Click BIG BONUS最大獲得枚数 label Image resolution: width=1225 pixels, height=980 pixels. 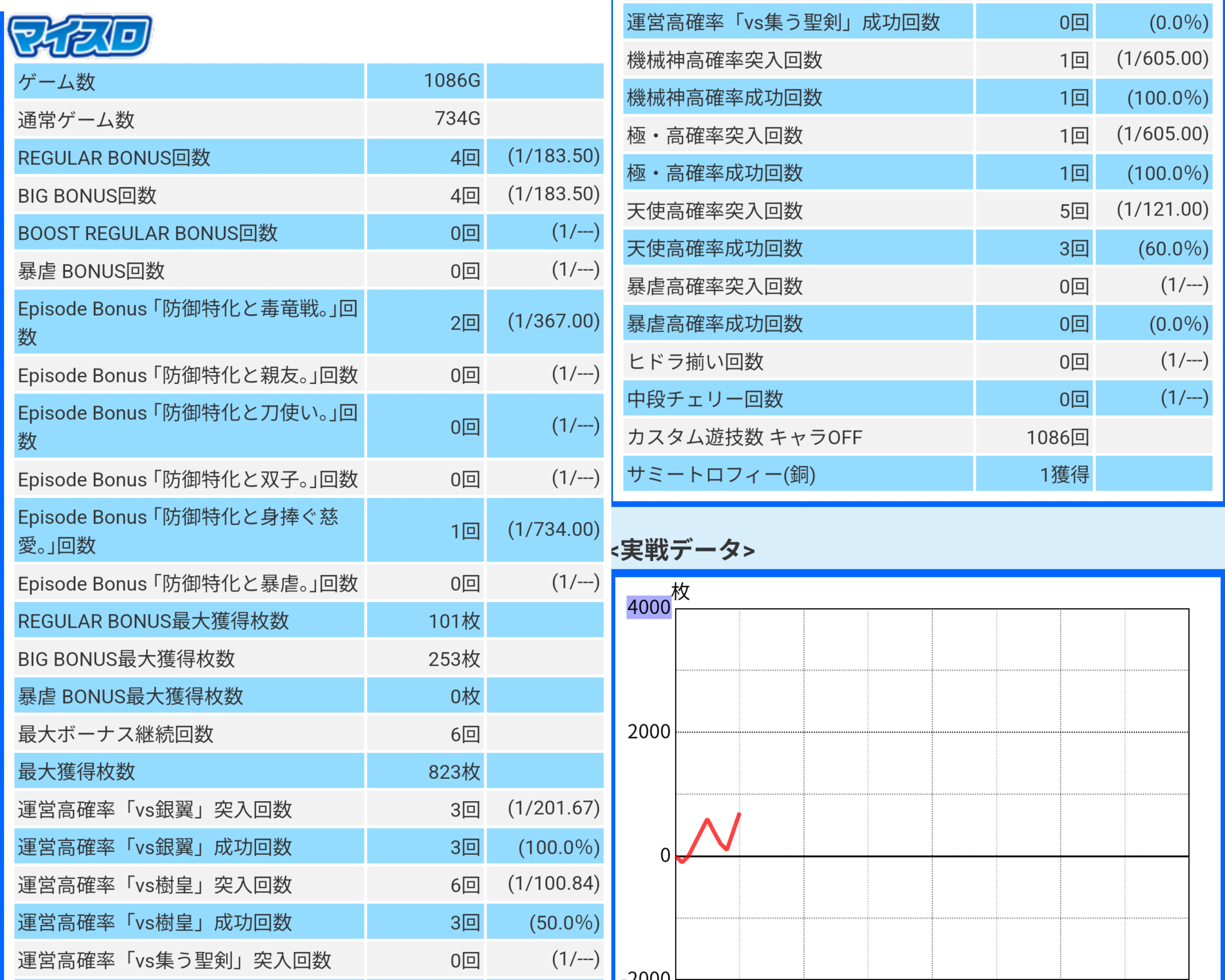[126, 659]
